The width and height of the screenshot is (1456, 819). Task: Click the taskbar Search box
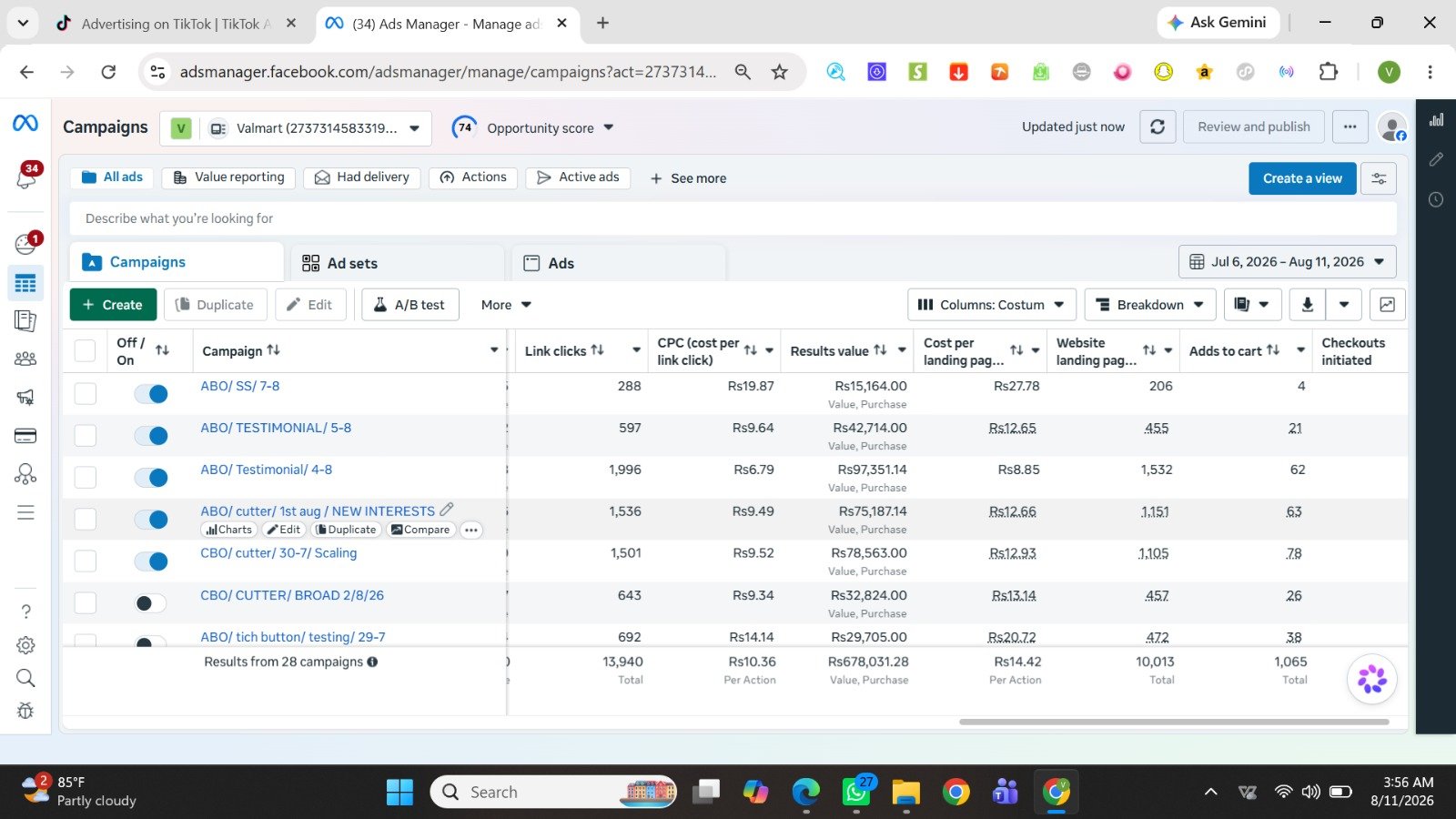point(553,792)
